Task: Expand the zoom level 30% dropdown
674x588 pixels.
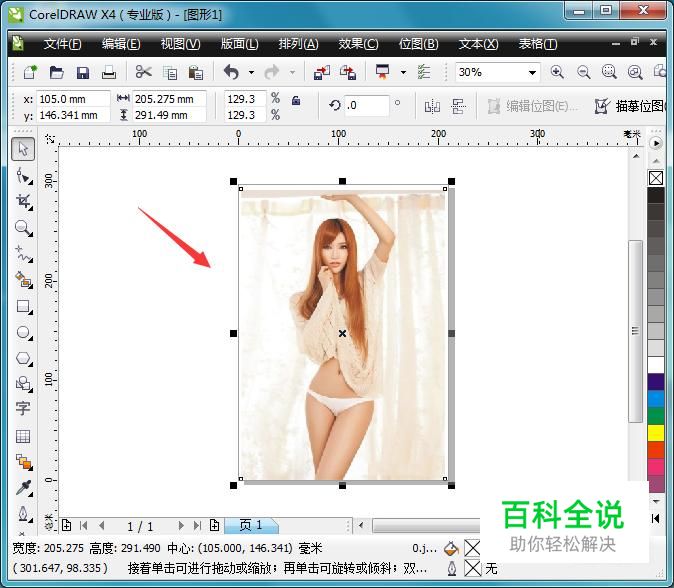Action: click(x=532, y=72)
